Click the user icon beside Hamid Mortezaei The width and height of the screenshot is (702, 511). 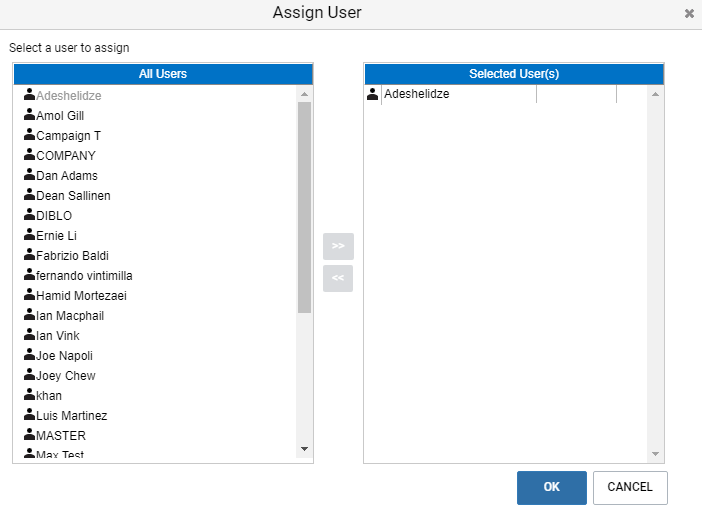tap(30, 294)
